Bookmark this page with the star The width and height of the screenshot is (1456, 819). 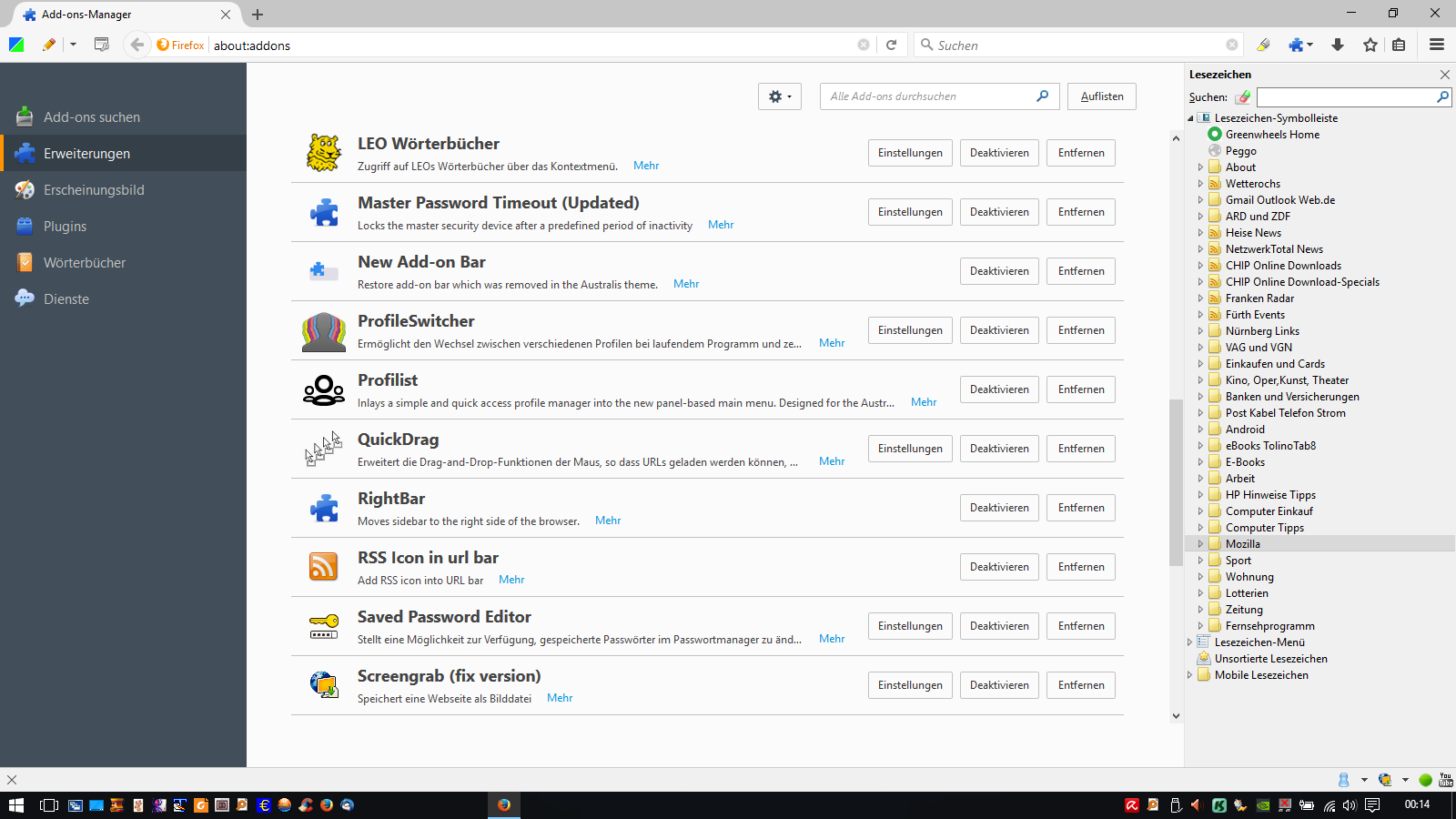pos(1370,45)
